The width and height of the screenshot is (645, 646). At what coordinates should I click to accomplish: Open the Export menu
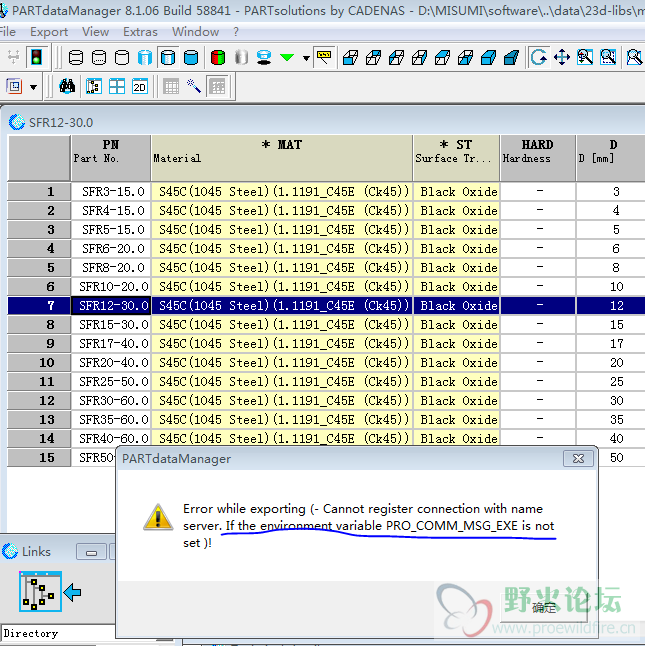click(x=49, y=32)
